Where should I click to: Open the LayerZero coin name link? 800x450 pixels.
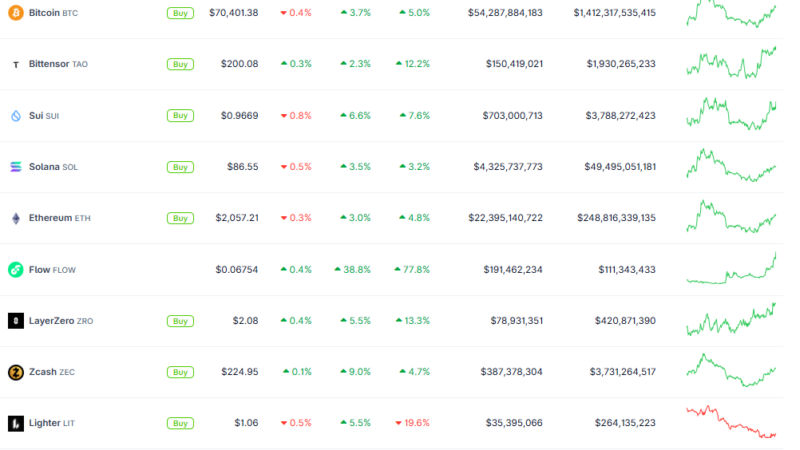click(56, 321)
